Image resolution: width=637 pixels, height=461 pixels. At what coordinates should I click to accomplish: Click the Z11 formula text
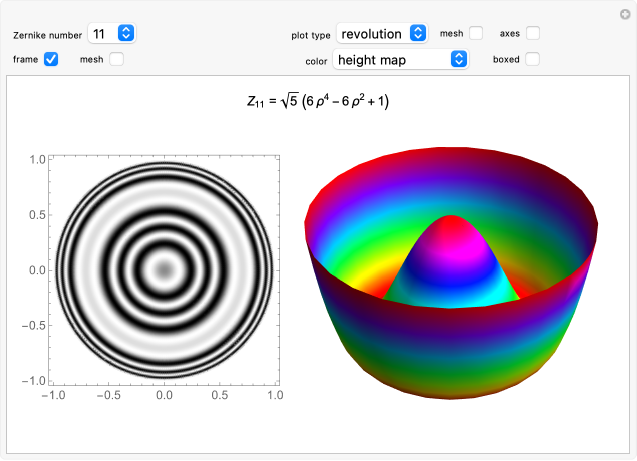pos(318,101)
